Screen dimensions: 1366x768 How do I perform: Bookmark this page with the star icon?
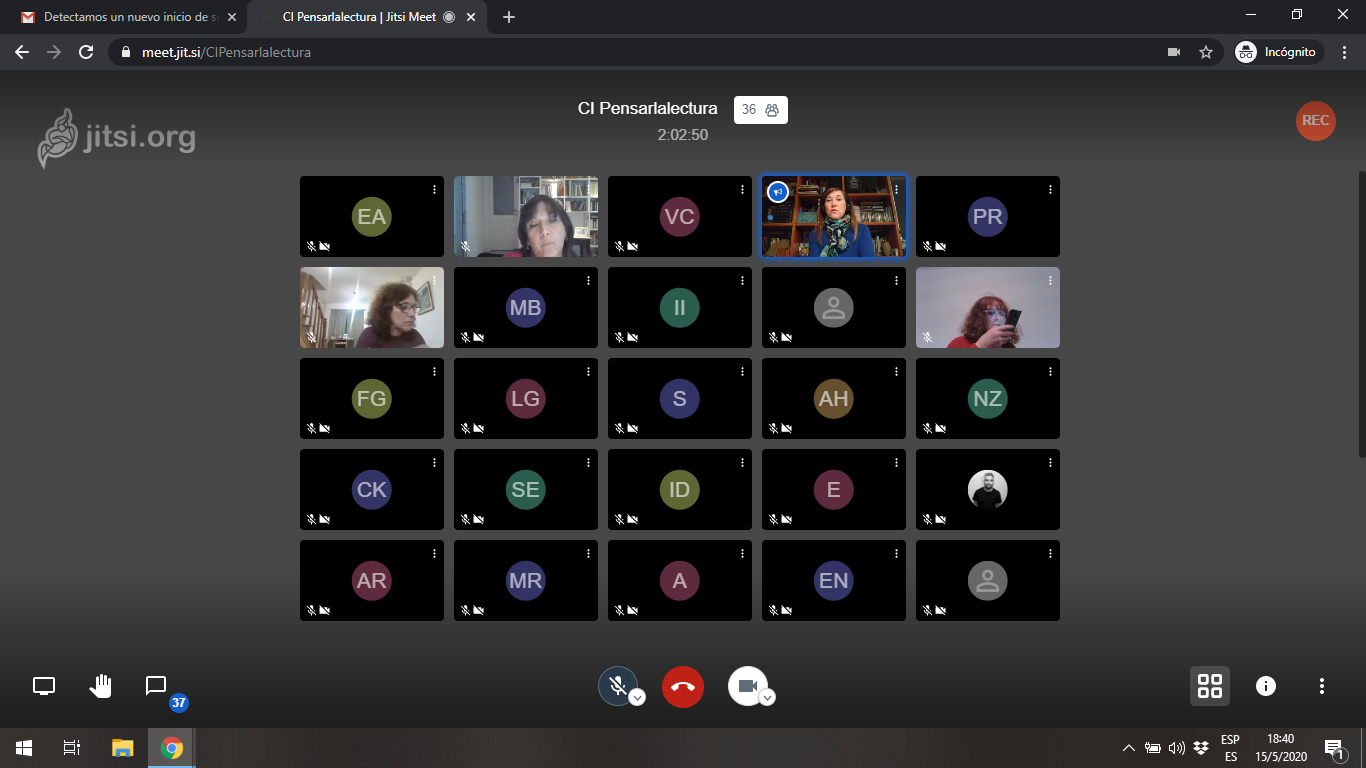coord(1206,52)
